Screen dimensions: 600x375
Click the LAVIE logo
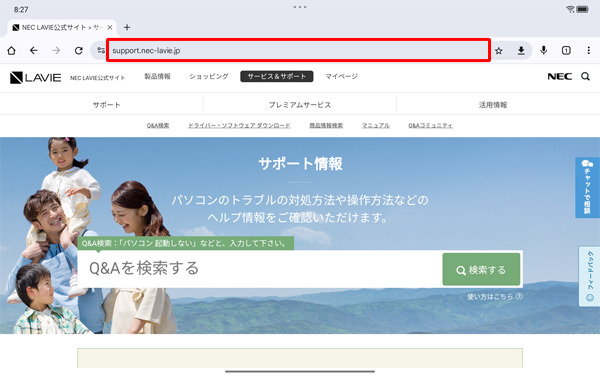tap(35, 77)
